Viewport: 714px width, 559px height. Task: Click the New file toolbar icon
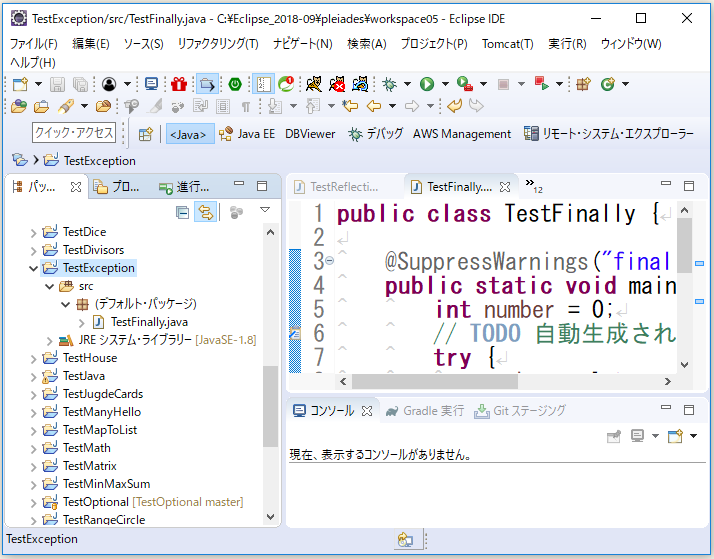pos(20,84)
